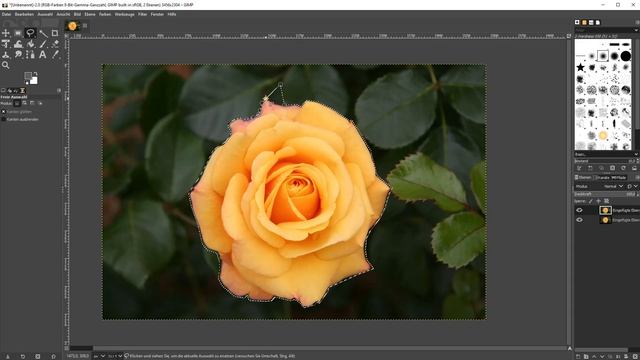This screenshot has width=640, height=360.
Task: Select the Fuzzy Select wand tool
Action: (43, 33)
